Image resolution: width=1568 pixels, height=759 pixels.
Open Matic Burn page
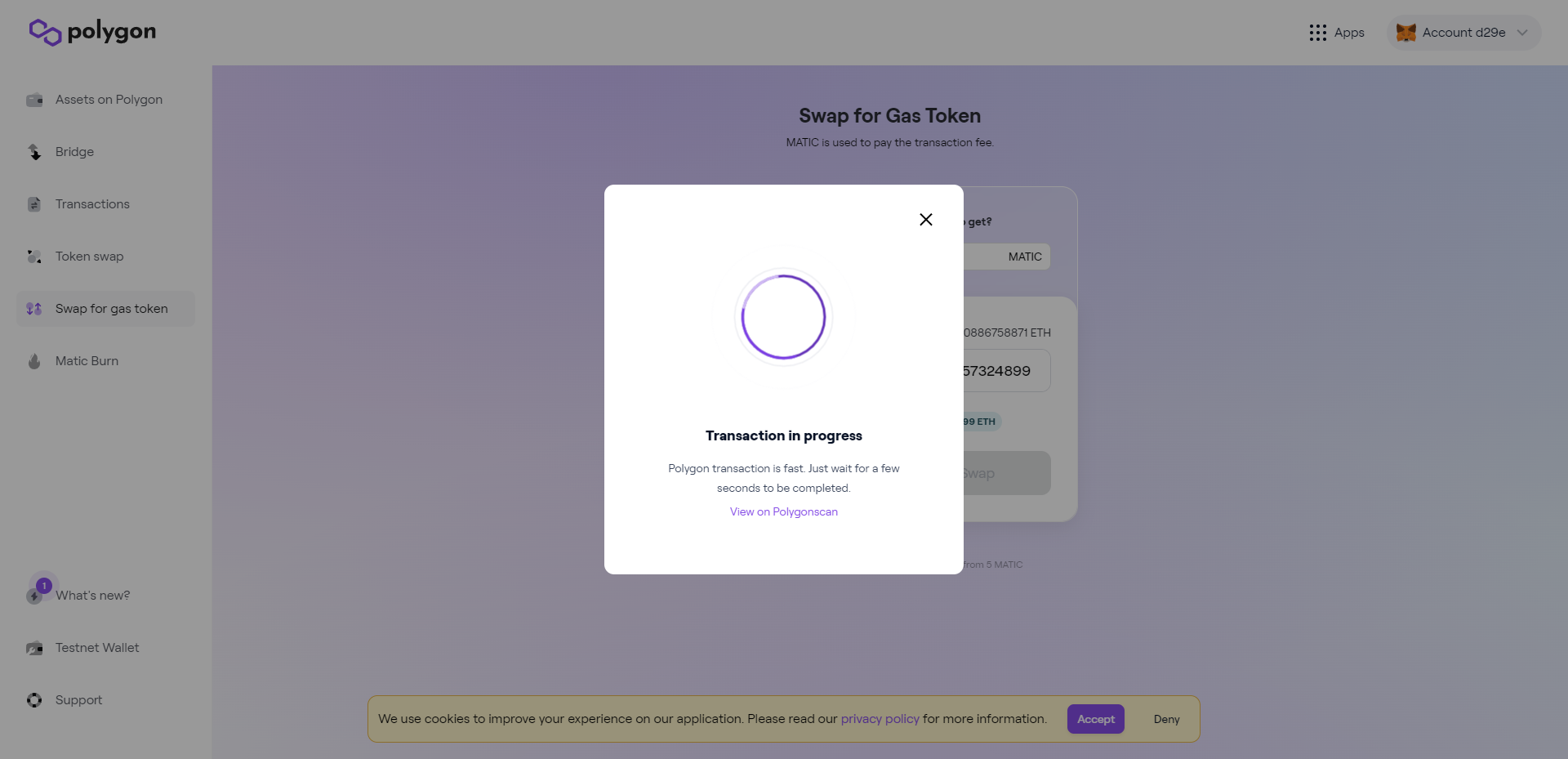coord(105,361)
